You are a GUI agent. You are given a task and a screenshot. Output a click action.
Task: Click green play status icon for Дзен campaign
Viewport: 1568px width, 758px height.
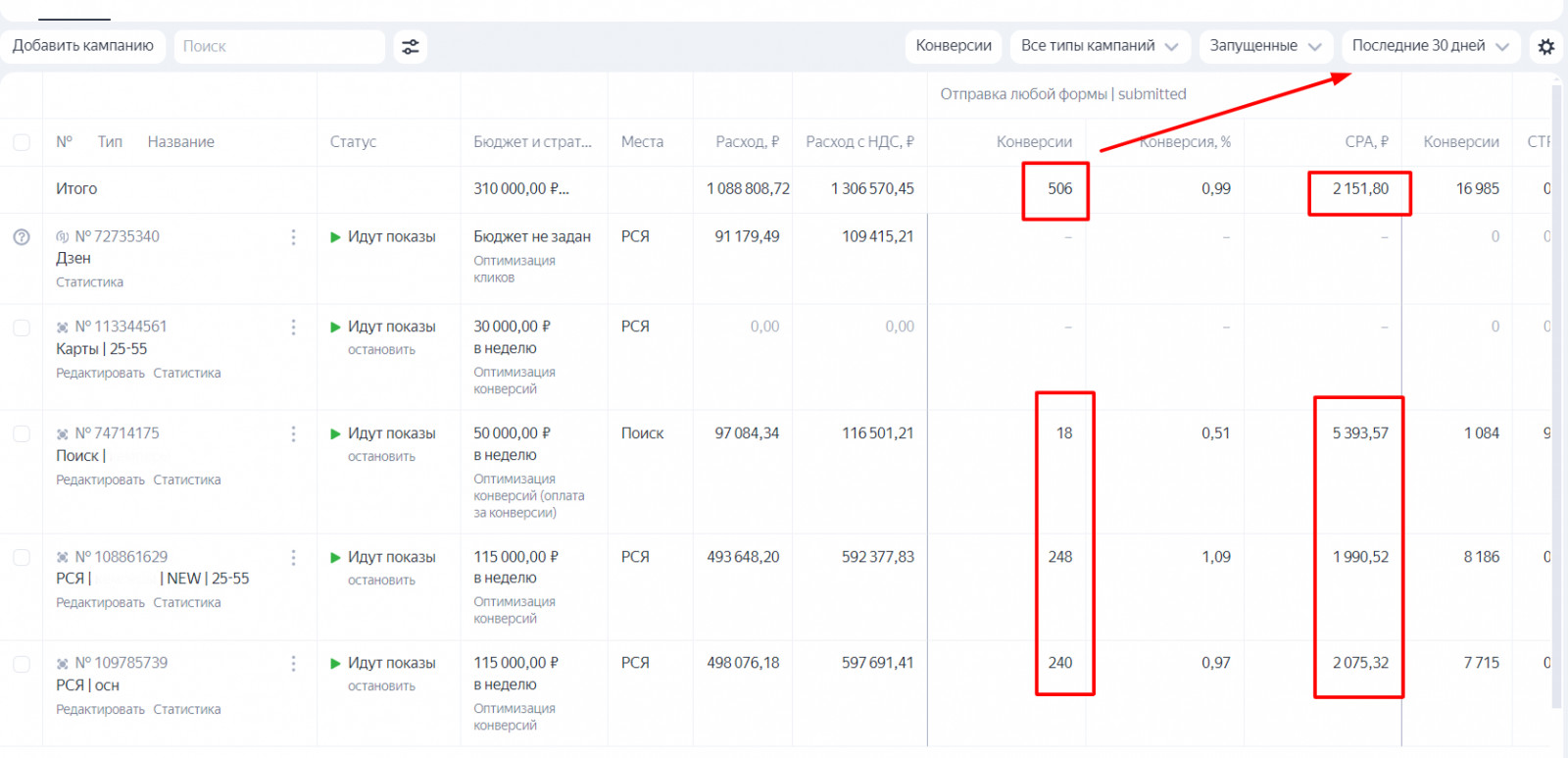336,237
